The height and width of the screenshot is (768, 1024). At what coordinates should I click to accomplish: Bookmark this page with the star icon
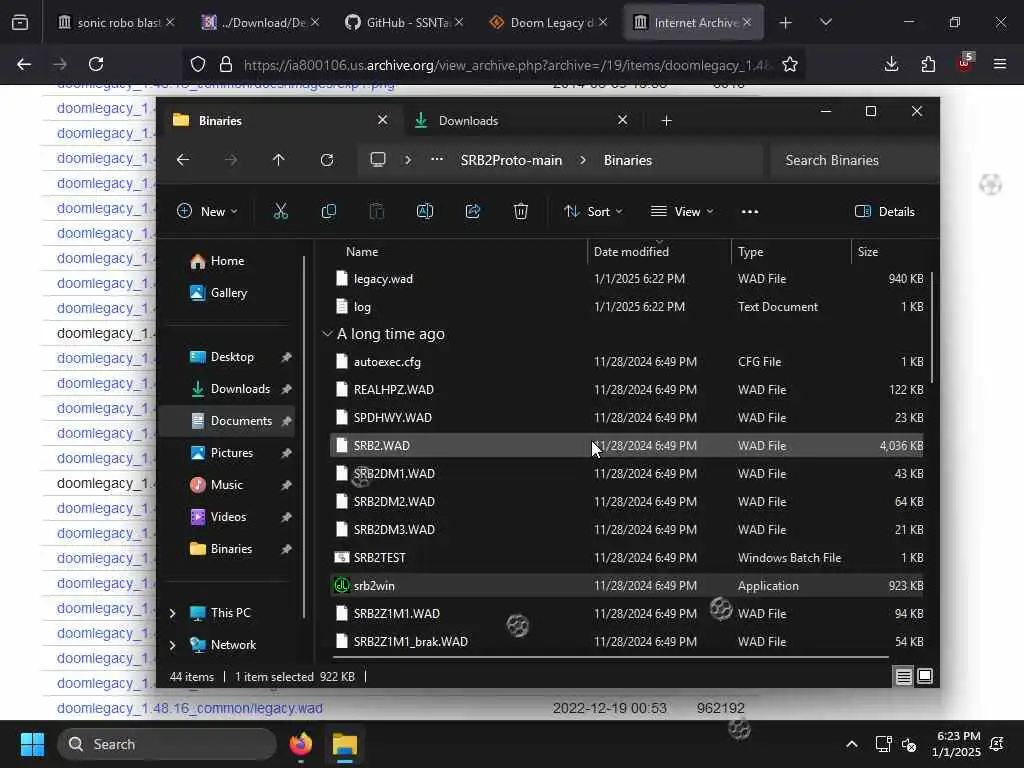click(x=790, y=65)
